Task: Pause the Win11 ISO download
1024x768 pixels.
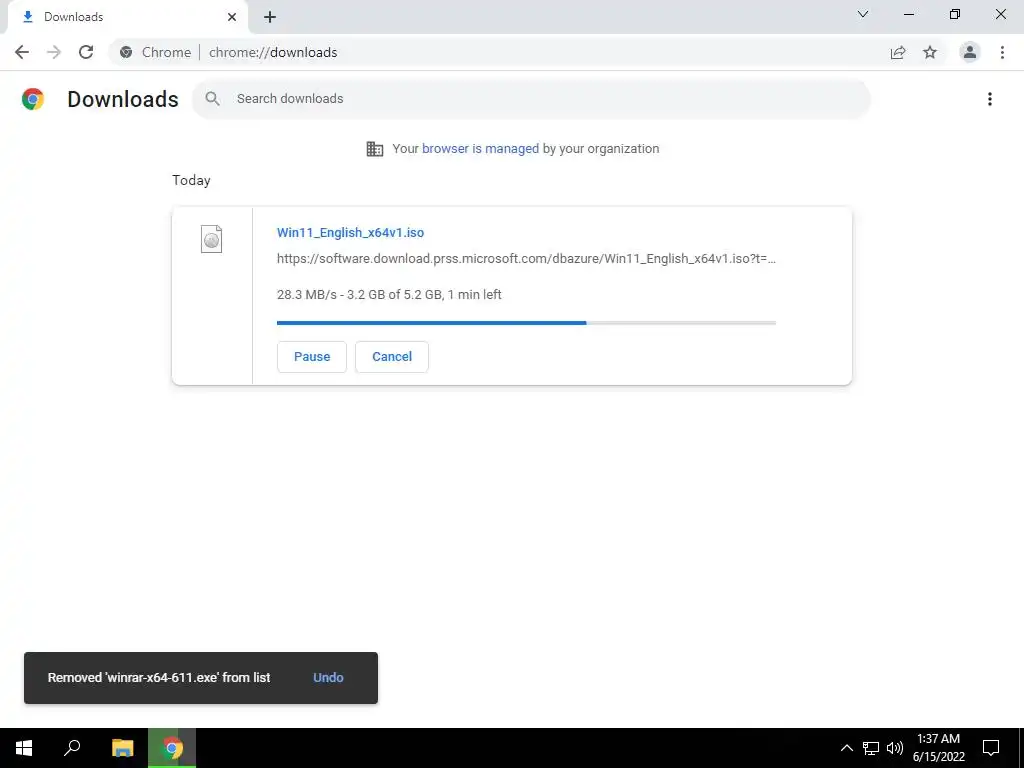Action: (312, 357)
